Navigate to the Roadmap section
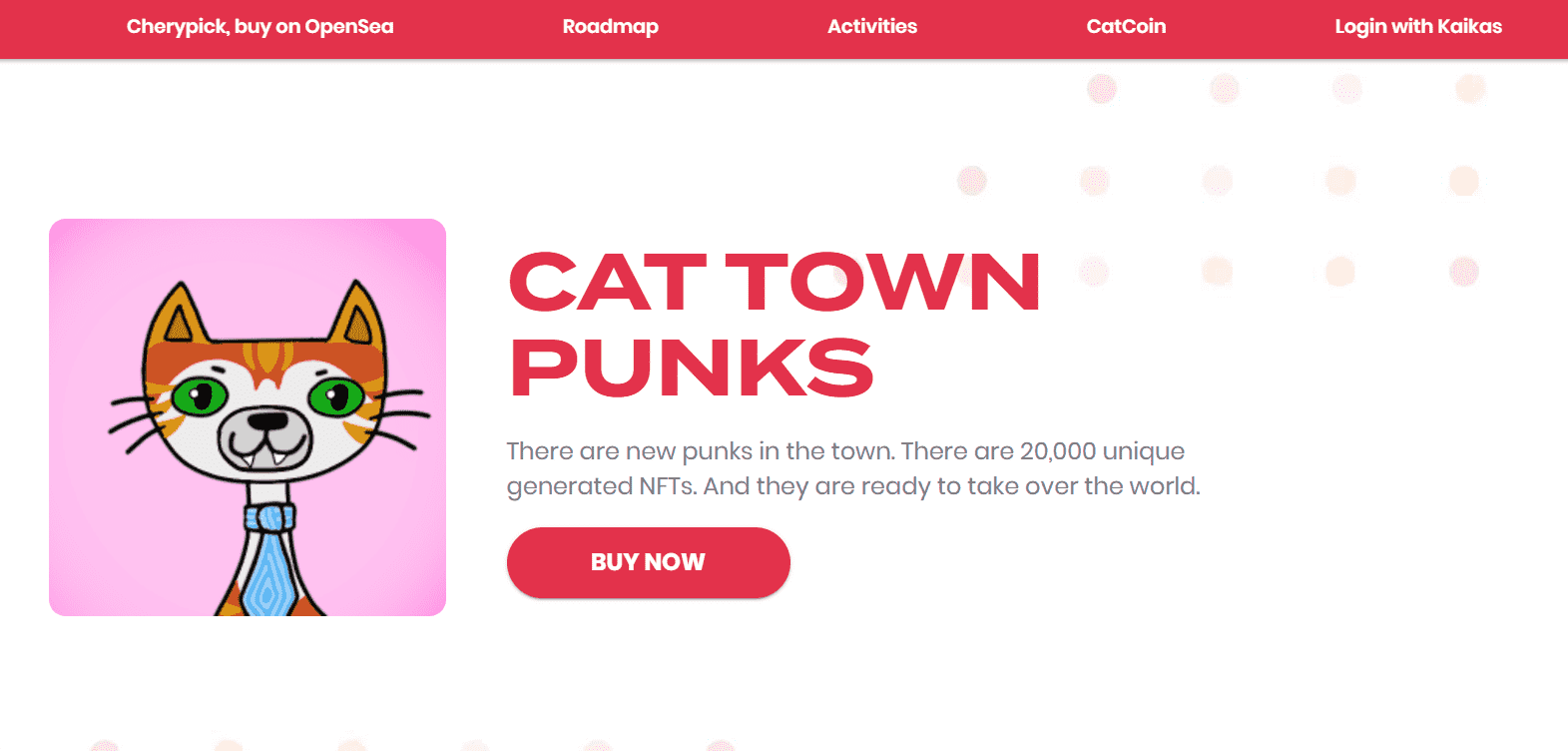The height and width of the screenshot is (751, 1568). [610, 27]
